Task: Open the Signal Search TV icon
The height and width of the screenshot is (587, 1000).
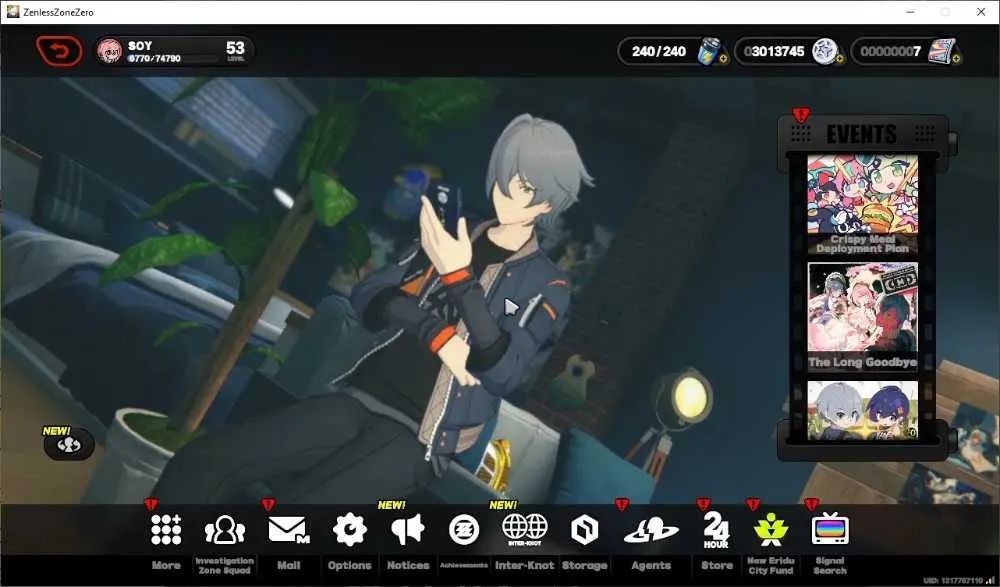Action: click(x=830, y=529)
